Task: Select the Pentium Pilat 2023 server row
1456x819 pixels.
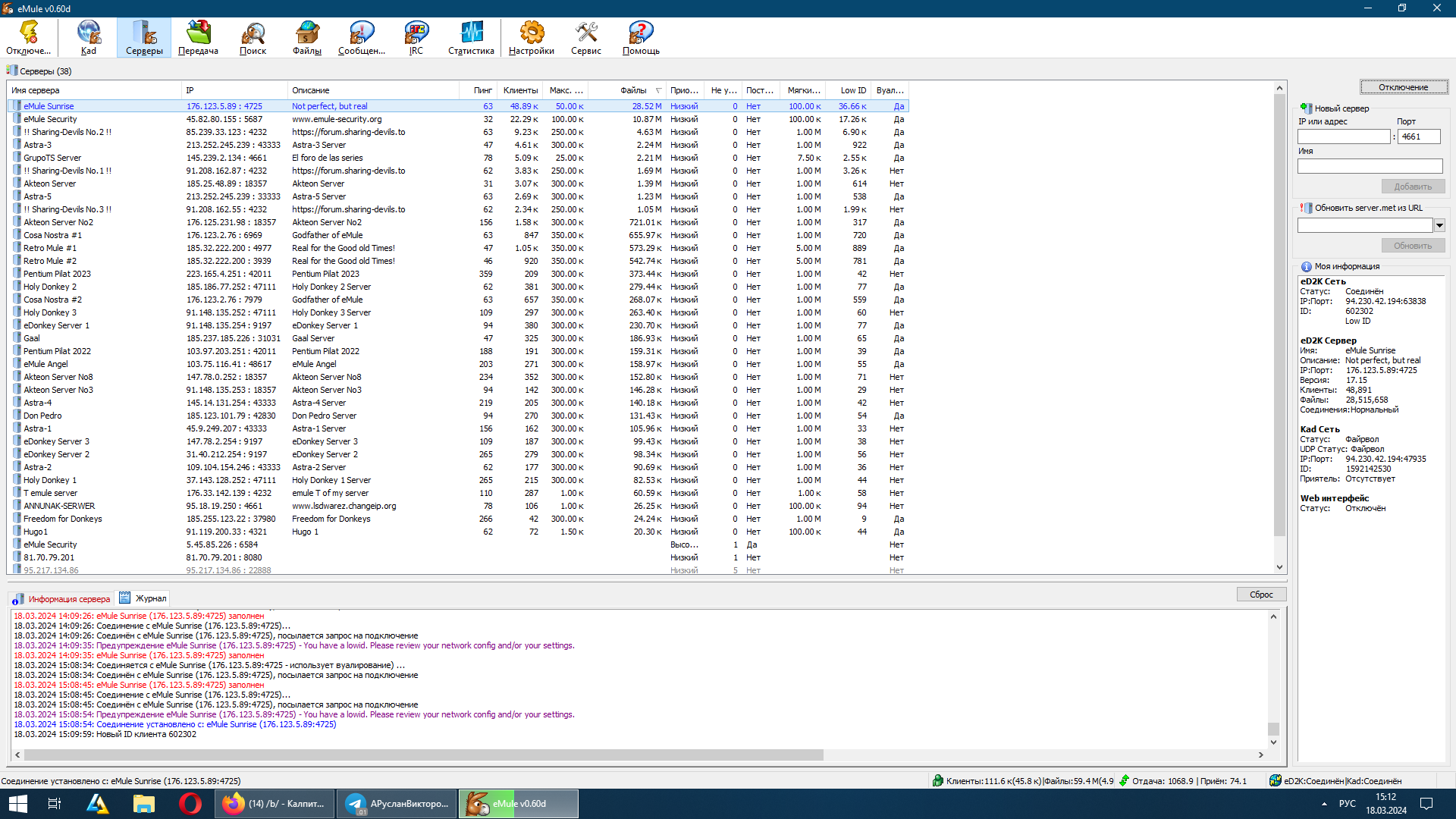Action: click(x=458, y=274)
